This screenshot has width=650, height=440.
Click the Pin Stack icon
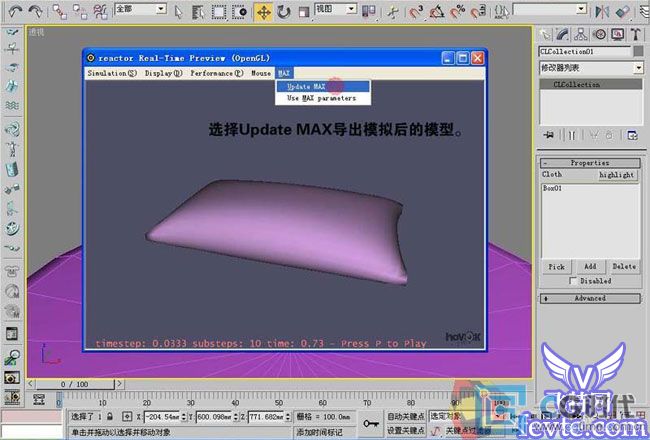point(549,135)
